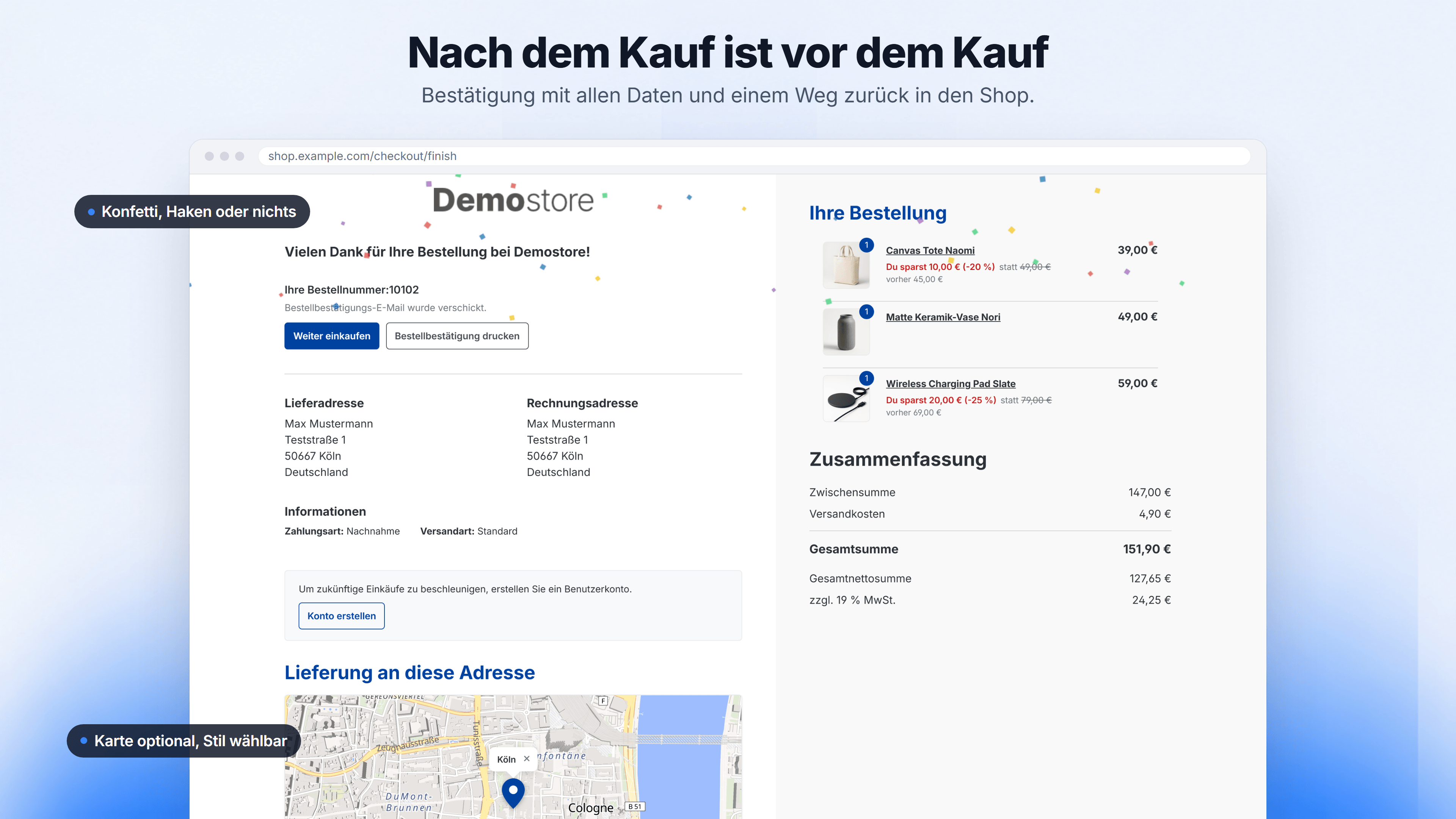Click the Zusammenfassung heading

pyautogui.click(x=897, y=459)
